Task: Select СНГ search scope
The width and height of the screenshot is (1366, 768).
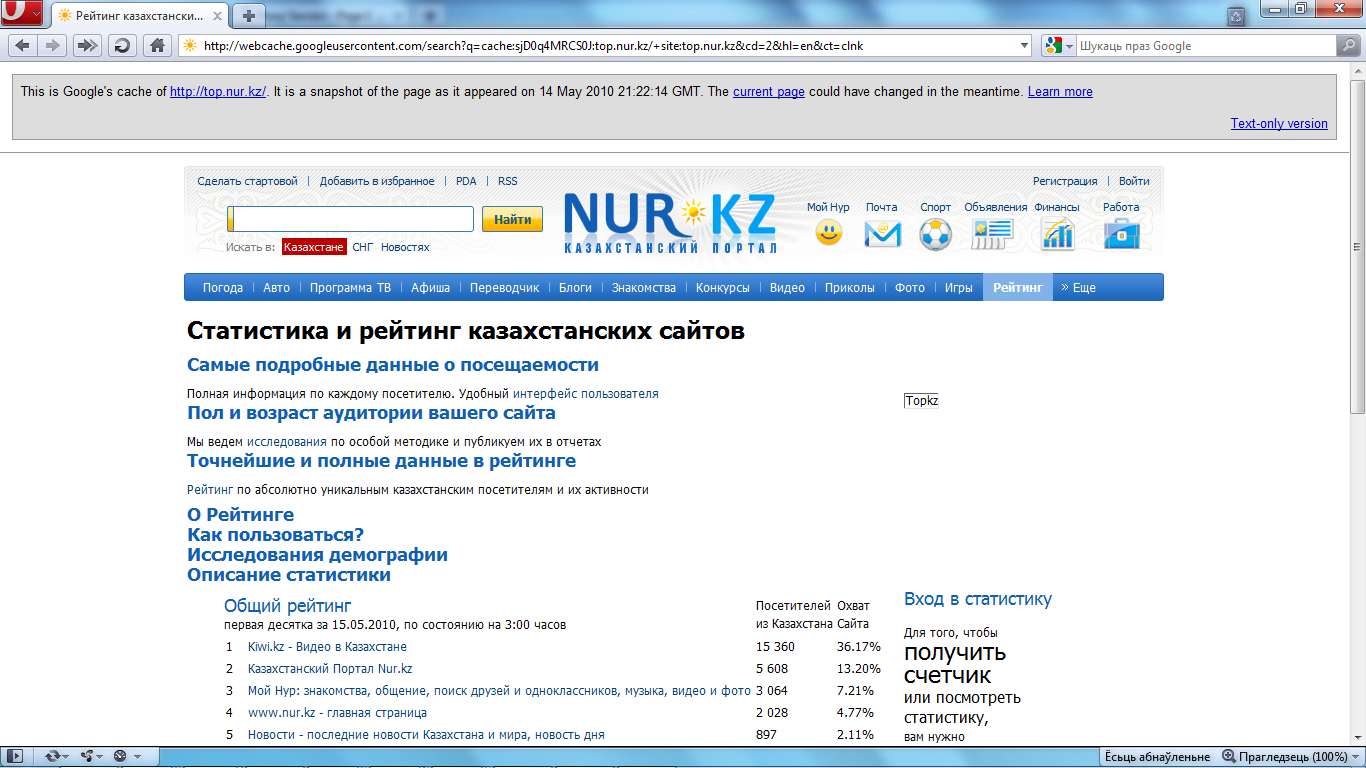Action: point(363,247)
